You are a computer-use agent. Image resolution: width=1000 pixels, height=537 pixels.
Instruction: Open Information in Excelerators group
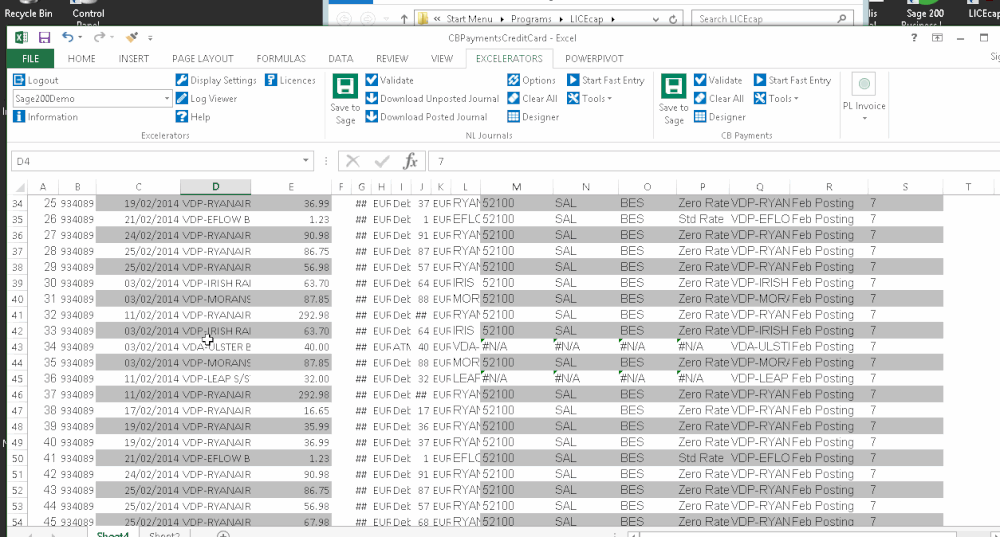pyautogui.click(x=45, y=117)
